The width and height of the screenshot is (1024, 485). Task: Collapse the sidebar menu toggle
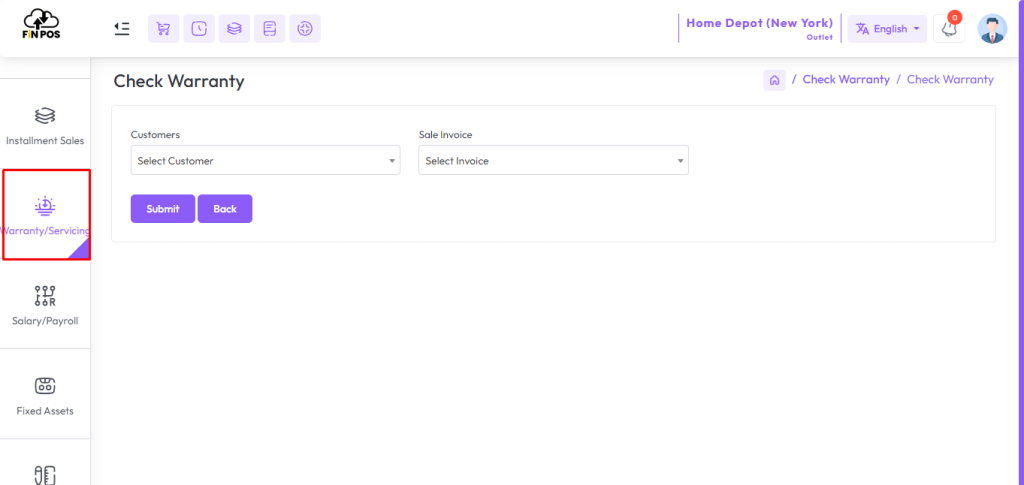[x=121, y=29]
